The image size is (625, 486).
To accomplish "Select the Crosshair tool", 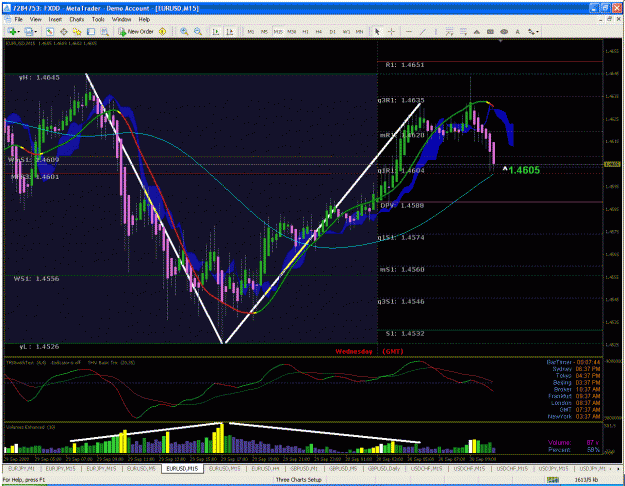I will point(391,31).
